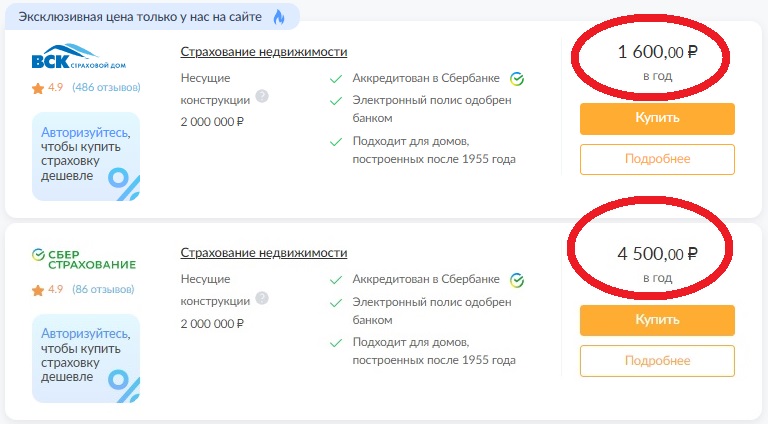The image size is (768, 424).
Task: Open Подробнее details for the Sber offer
Action: point(657,361)
